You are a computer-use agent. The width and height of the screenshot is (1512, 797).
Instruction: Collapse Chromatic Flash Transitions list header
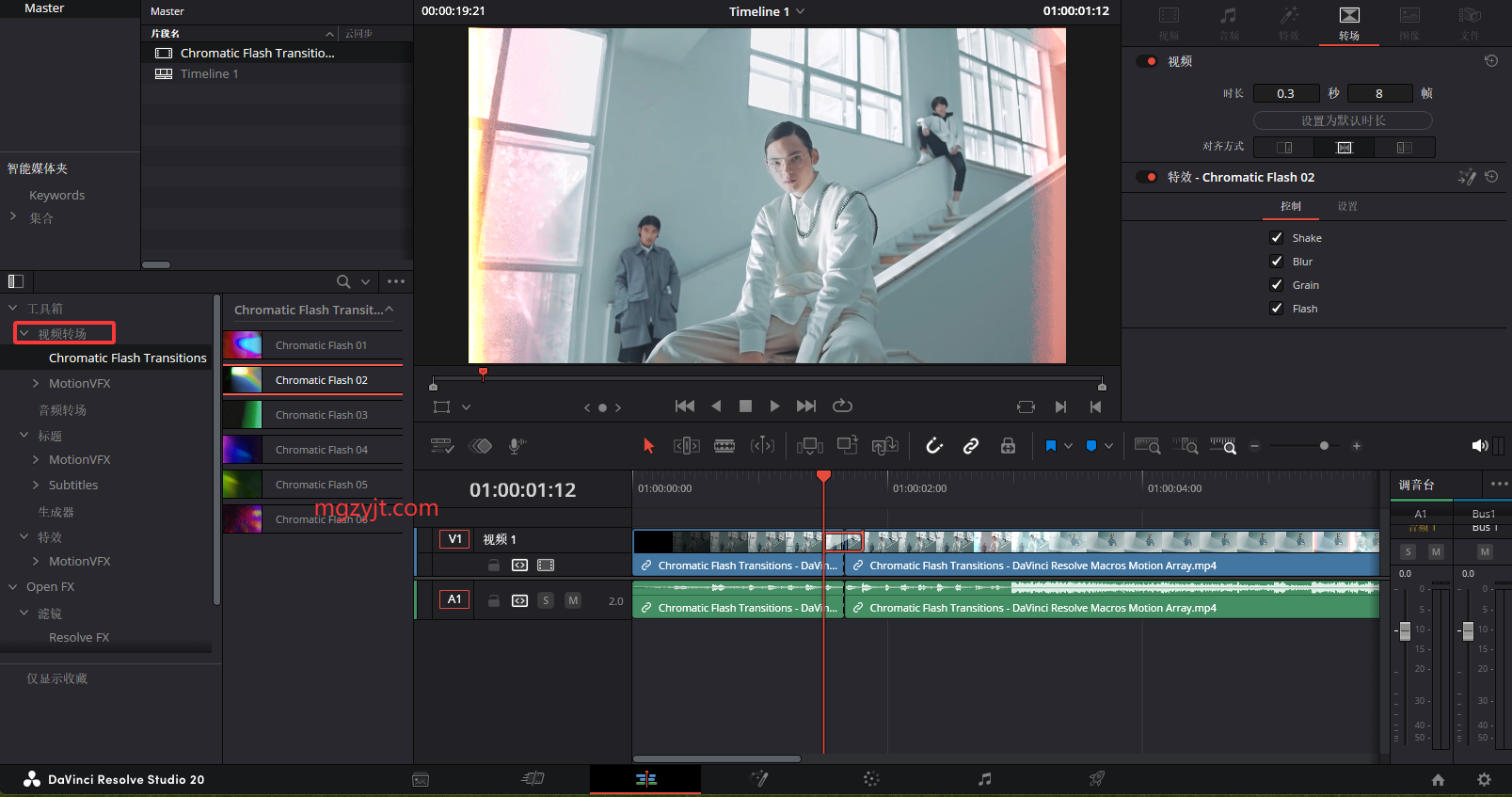[390, 310]
